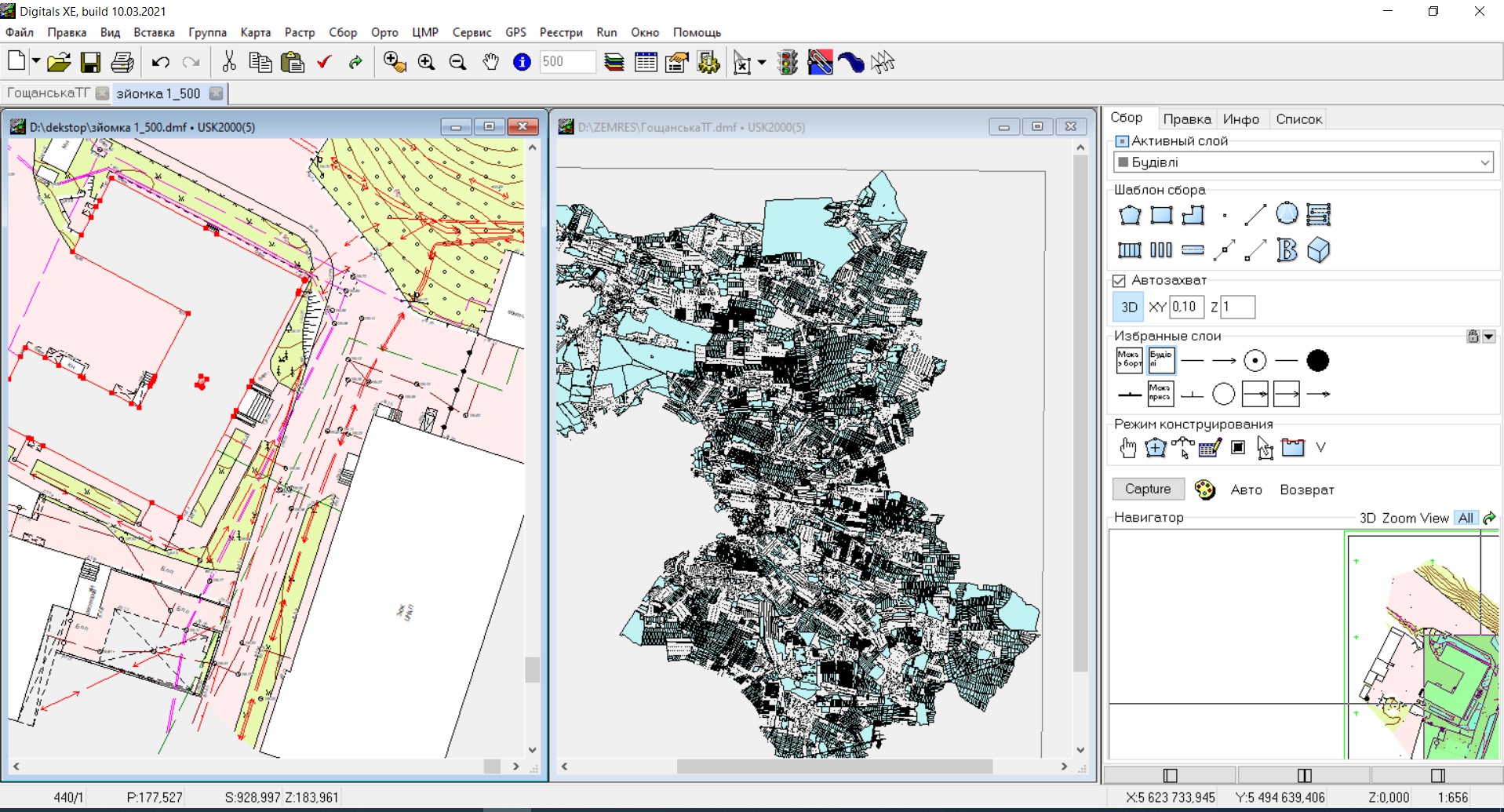Click the Возврат button
Viewport: 1504px width, 812px height.
tap(1306, 489)
